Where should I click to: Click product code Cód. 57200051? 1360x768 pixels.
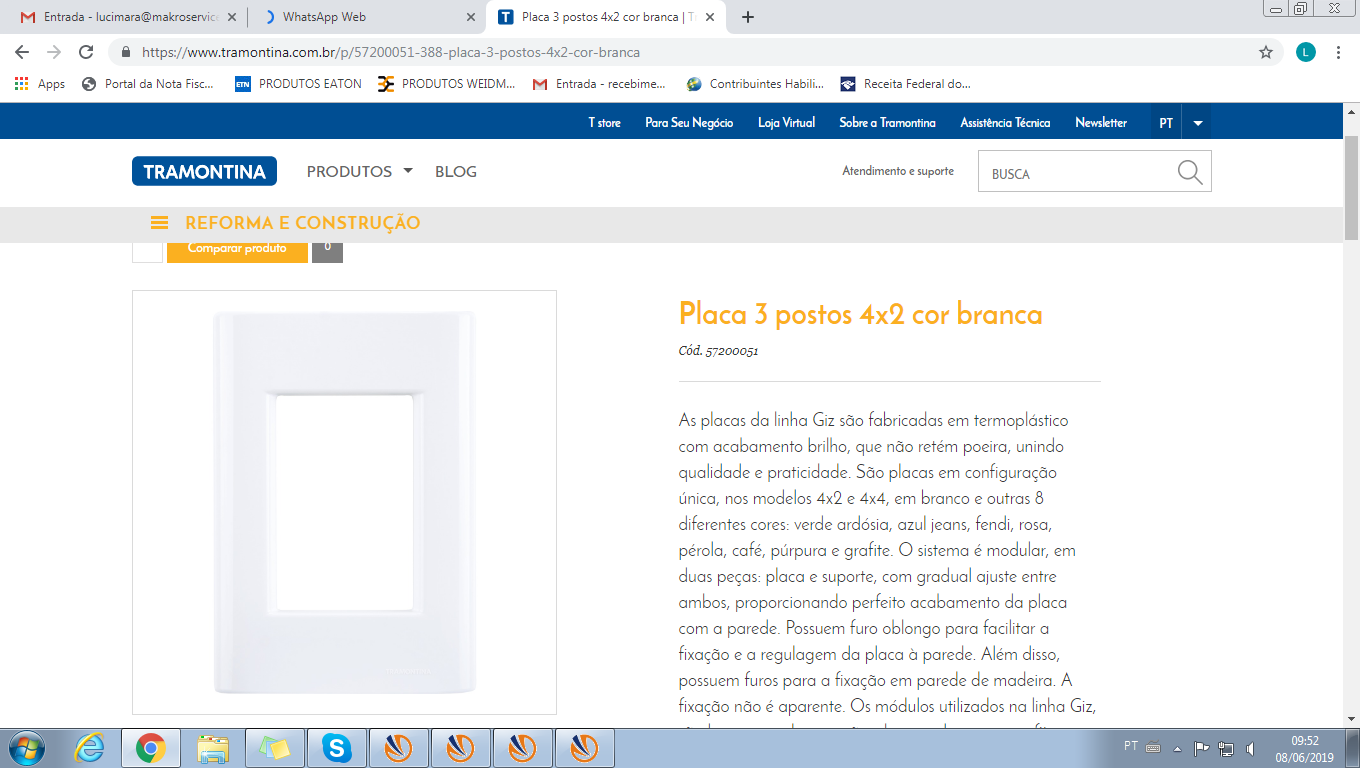(x=718, y=351)
